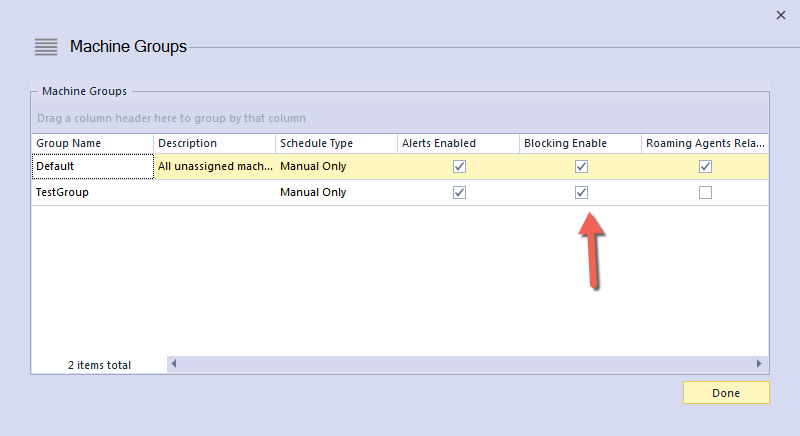Select the Default group name cell

point(92,166)
